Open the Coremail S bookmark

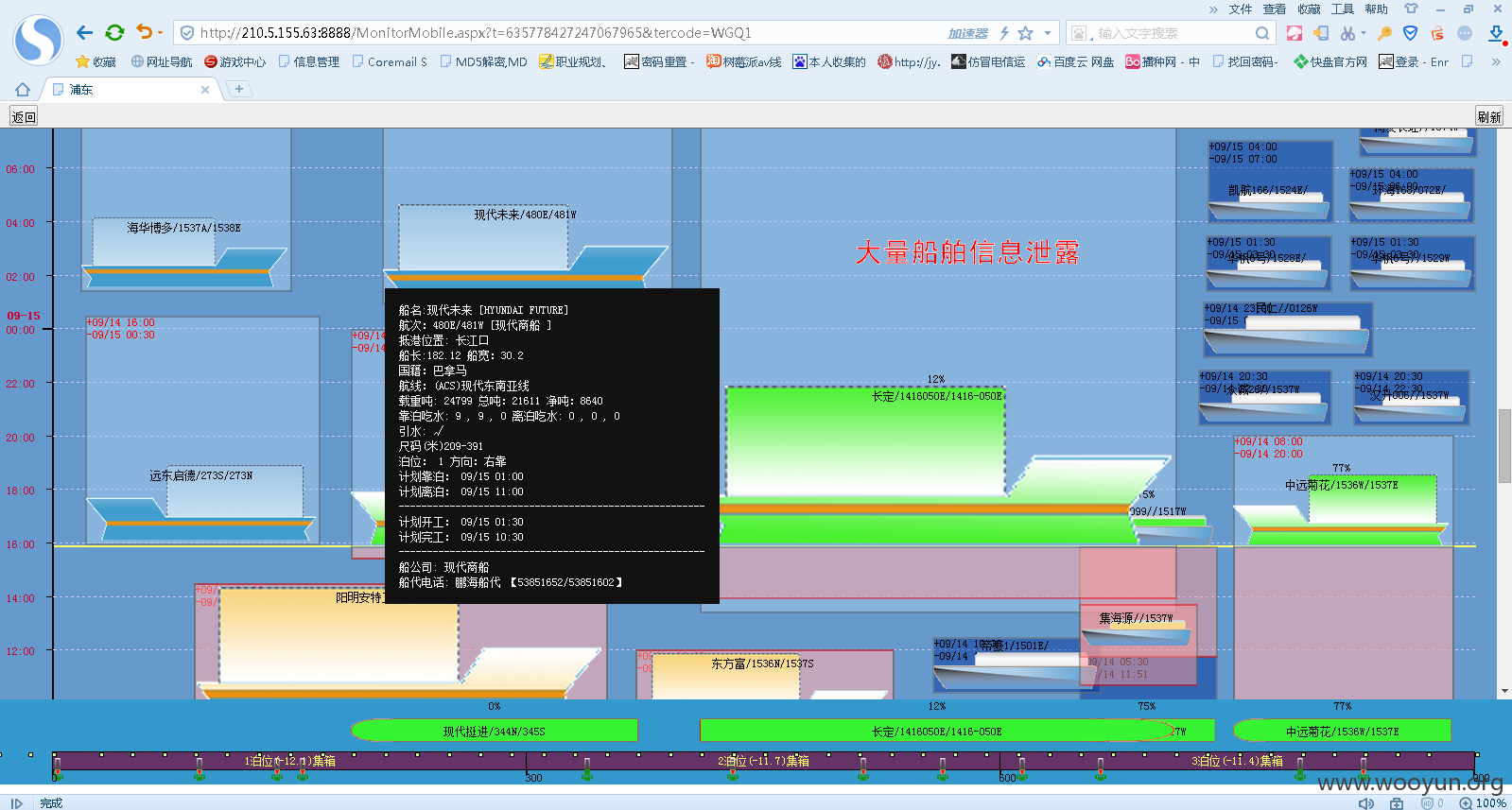click(x=390, y=61)
